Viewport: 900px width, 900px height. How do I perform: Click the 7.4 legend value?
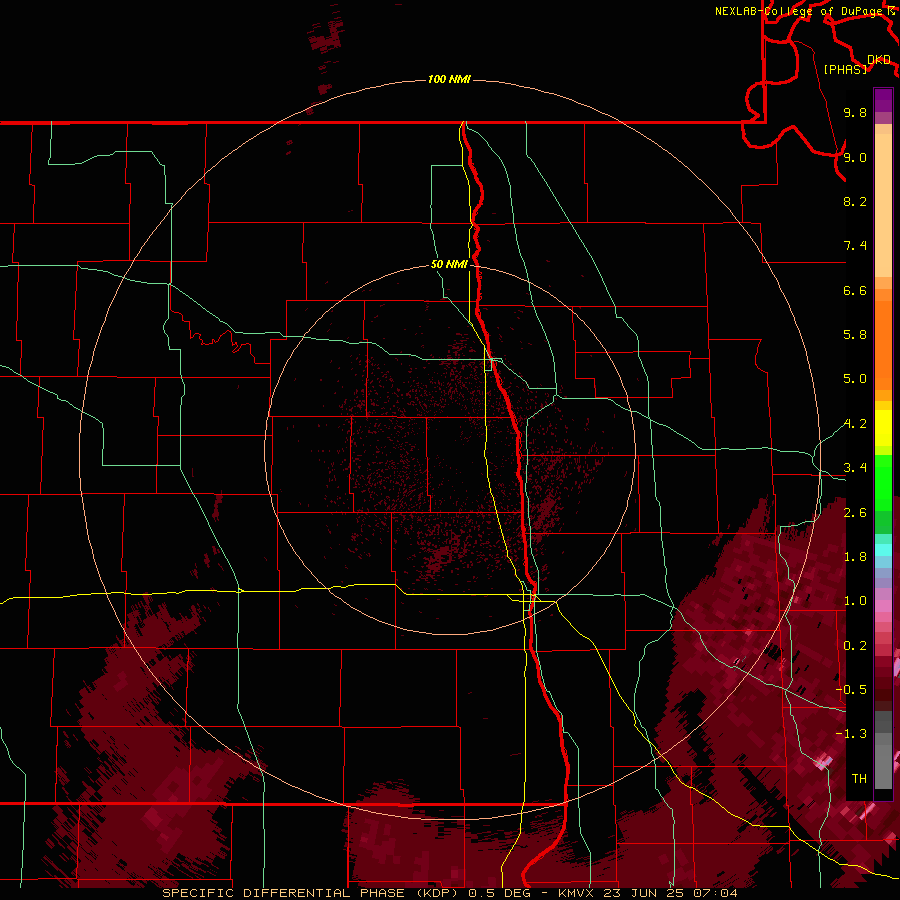click(x=855, y=246)
